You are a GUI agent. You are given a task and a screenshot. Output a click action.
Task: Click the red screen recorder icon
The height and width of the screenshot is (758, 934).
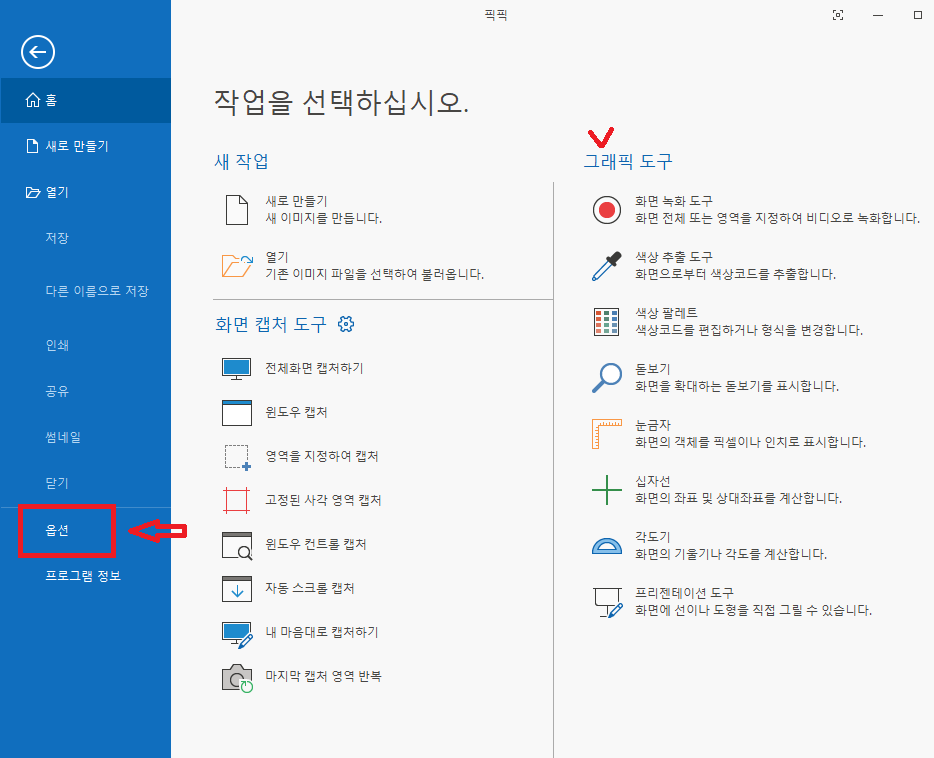point(606,210)
